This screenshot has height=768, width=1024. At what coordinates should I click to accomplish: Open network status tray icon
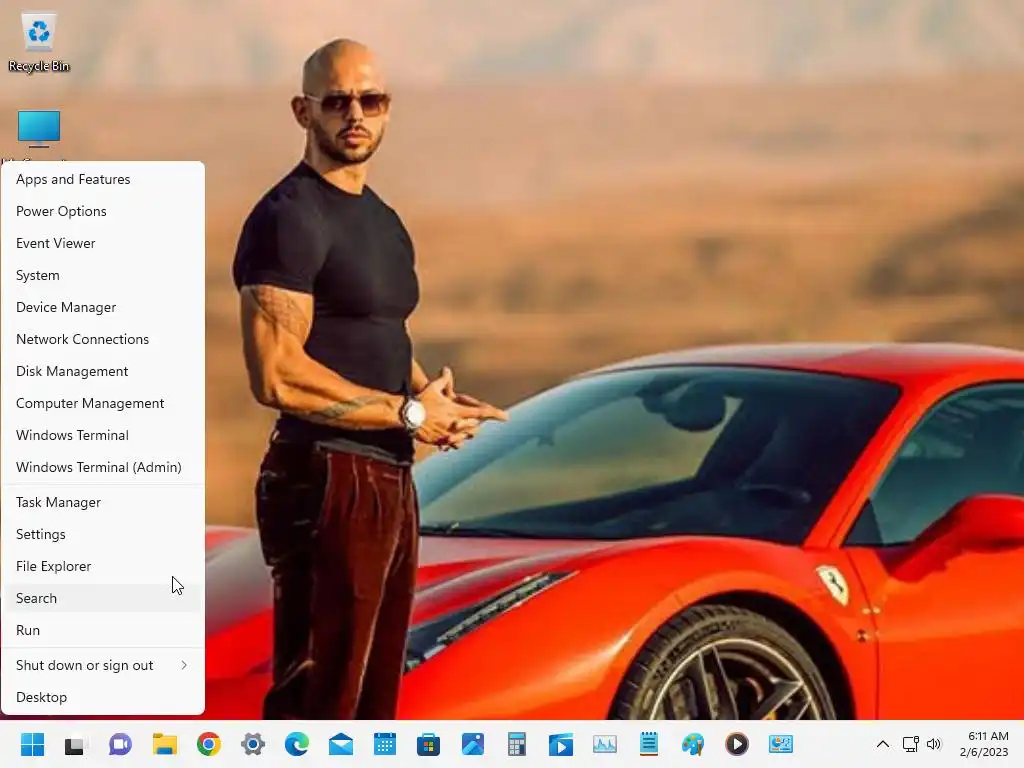click(910, 744)
